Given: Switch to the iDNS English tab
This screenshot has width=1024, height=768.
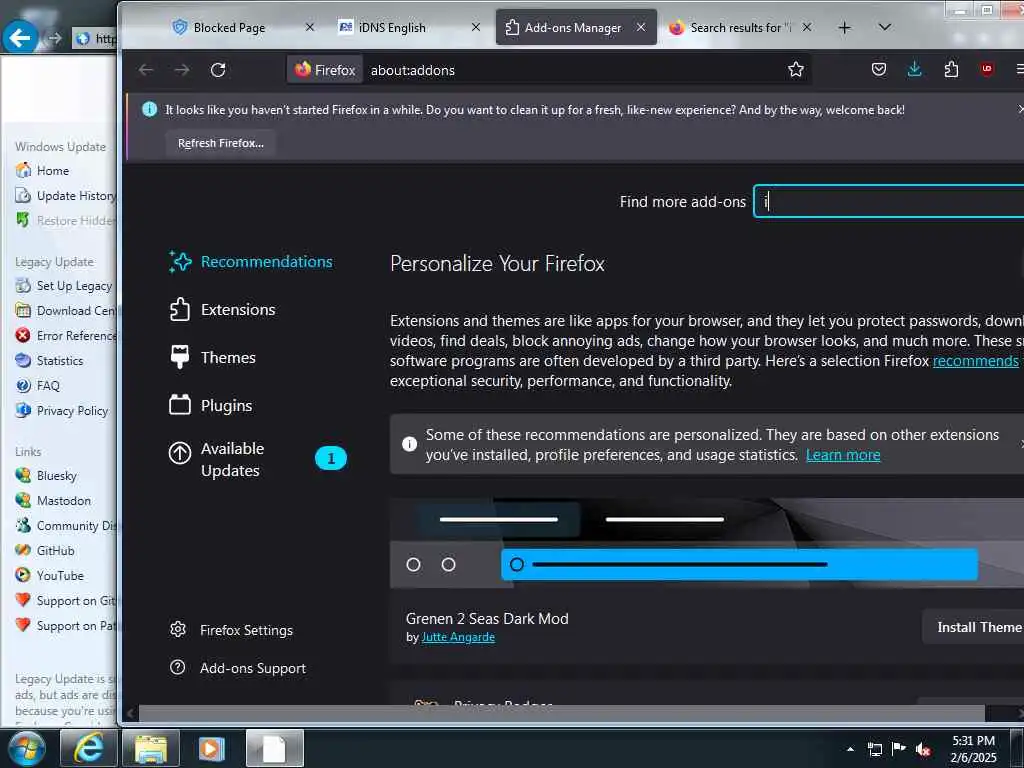Looking at the screenshot, I should pyautogui.click(x=409, y=27).
